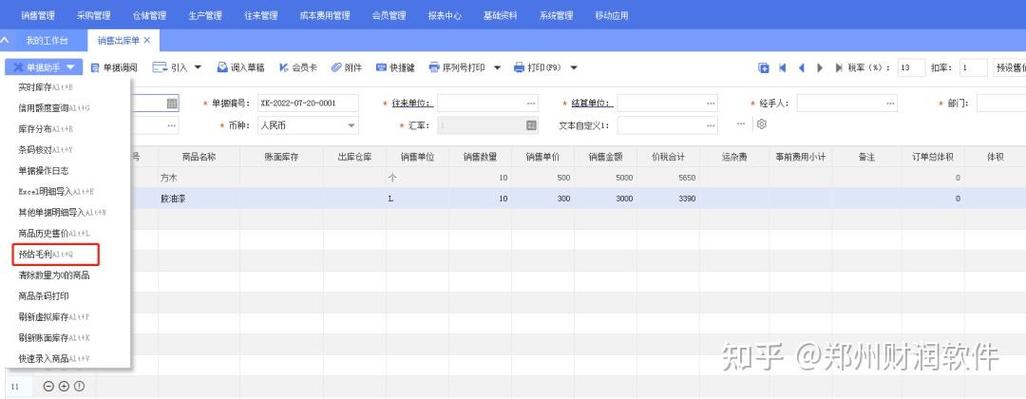The image size is (1026, 399).
Task: Click the minus circle row-remove icon
Action: tap(48, 386)
